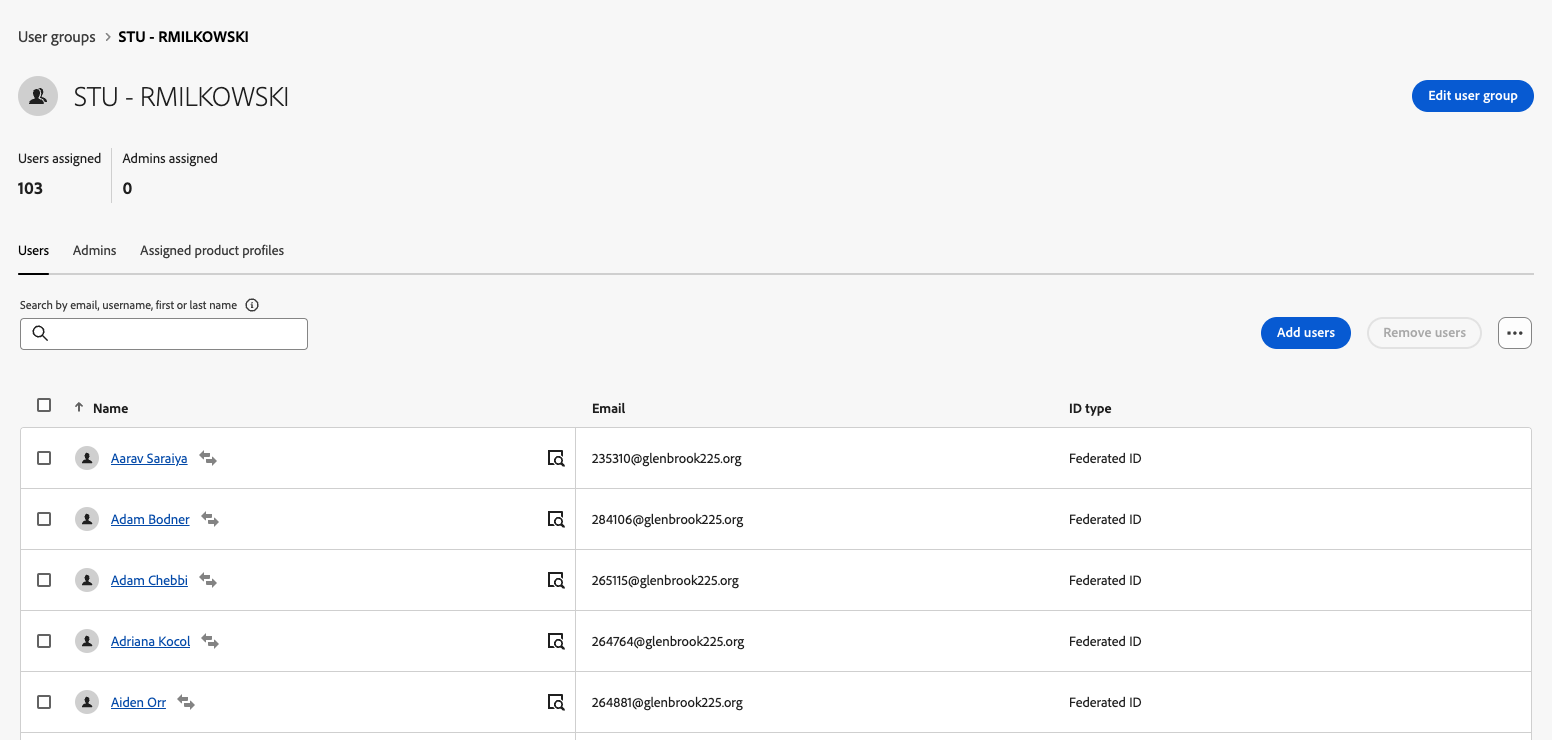Screen dimensions: 1552x740
Task: Click Federated ID in Aarav Saraiya row
Action: (x=1105, y=459)
